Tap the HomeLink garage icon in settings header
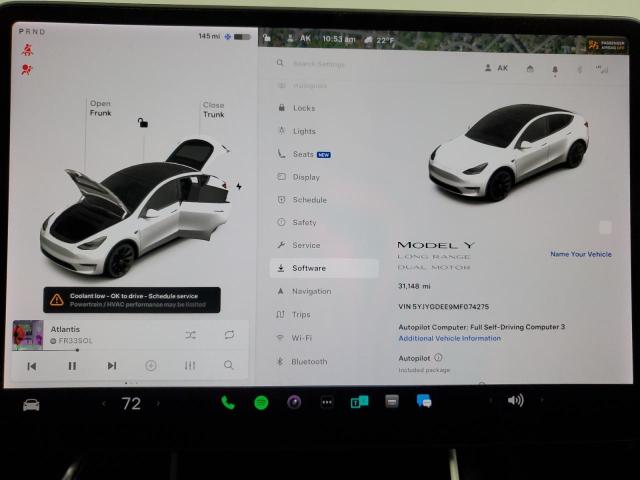The width and height of the screenshot is (640, 480). pos(530,69)
